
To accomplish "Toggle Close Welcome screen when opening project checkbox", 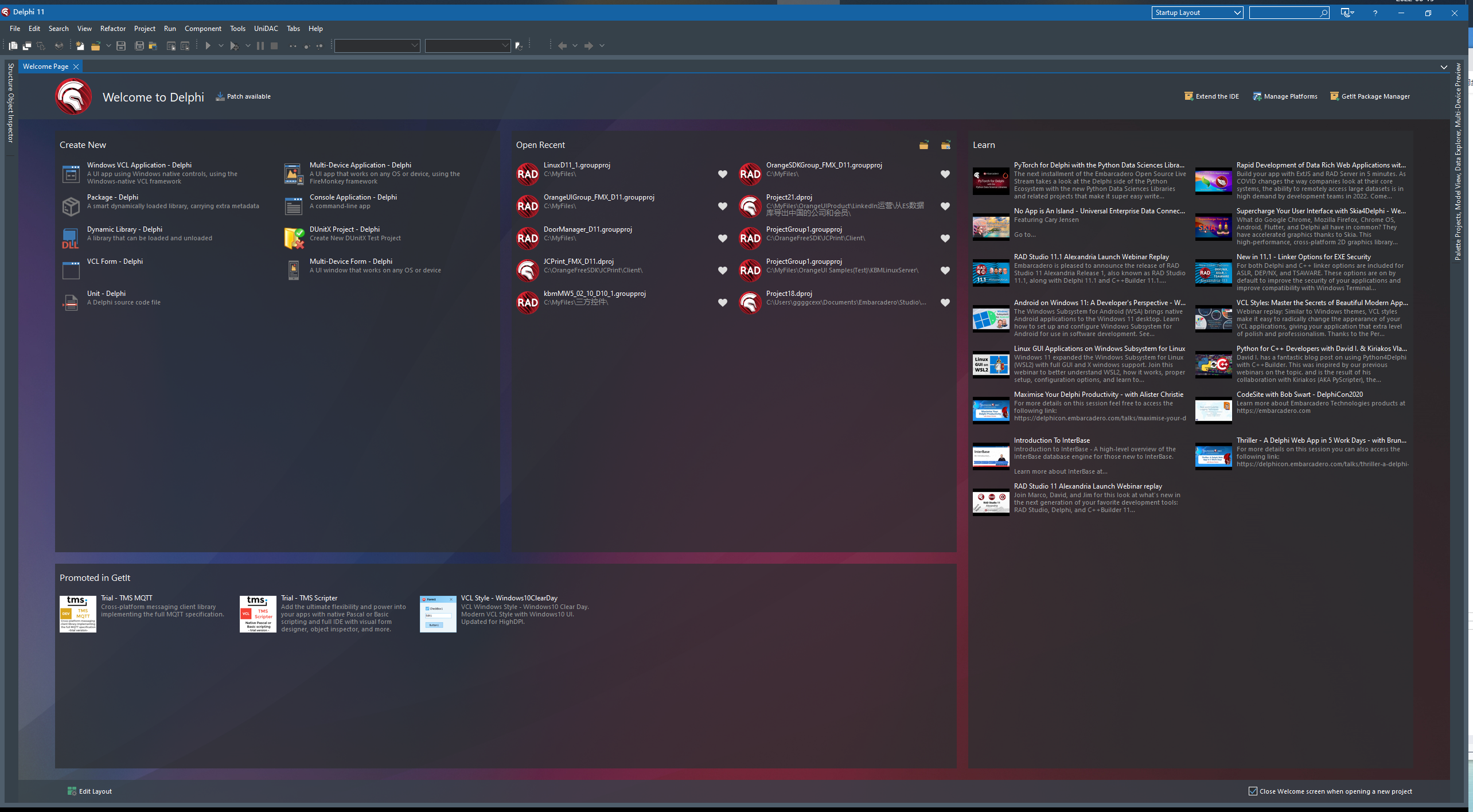I will (1253, 791).
